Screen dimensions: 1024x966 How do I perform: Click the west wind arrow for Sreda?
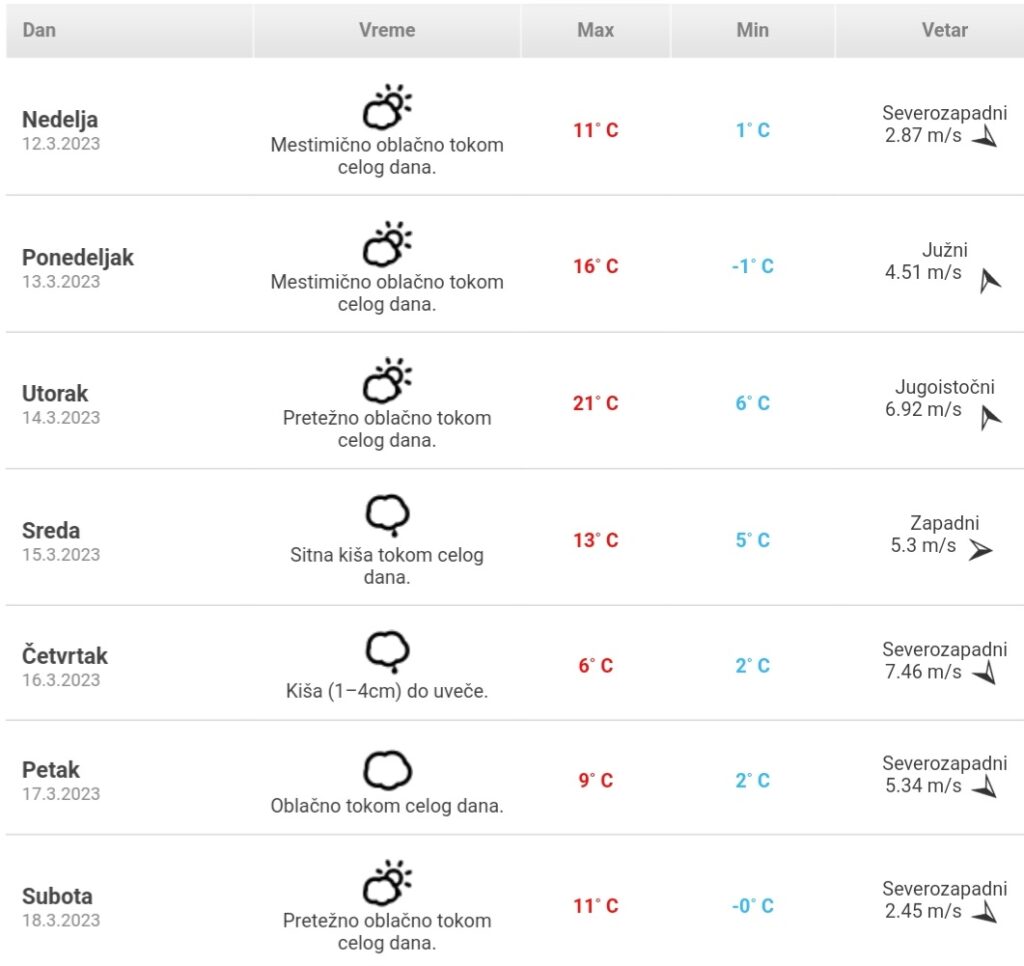pyautogui.click(x=980, y=549)
